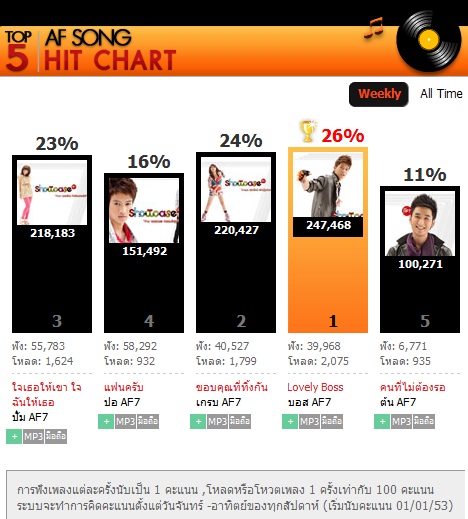Image resolution: width=468 pixels, height=519 pixels.
Task: Click MP3 icon for ปั้ม AF7 song
Action: (x=33, y=436)
